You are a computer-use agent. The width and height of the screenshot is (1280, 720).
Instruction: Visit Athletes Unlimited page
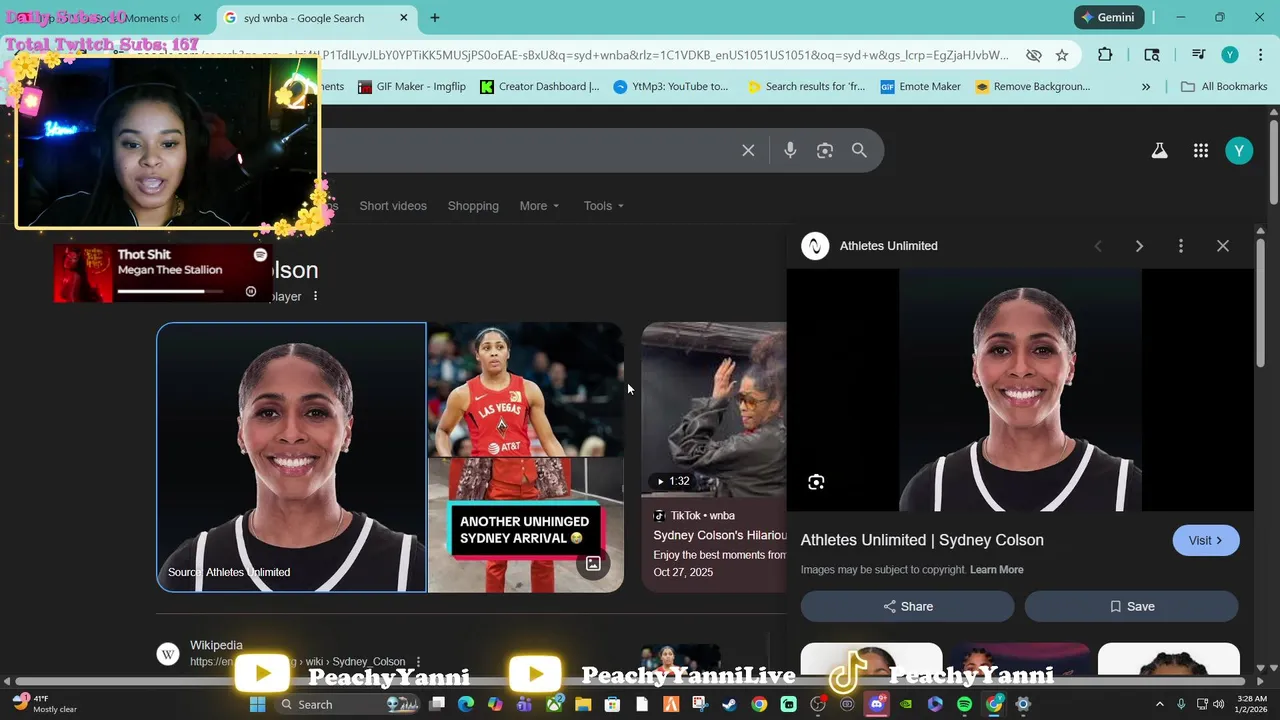pos(1206,540)
